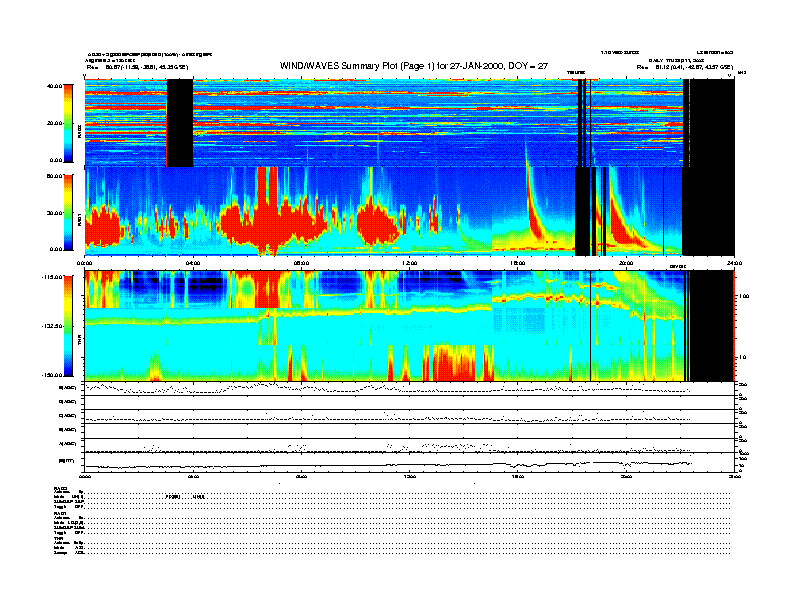This screenshot has width=792, height=612.
Task: Click the 60.00 label on RAD1 scale
Action: click(x=54, y=176)
